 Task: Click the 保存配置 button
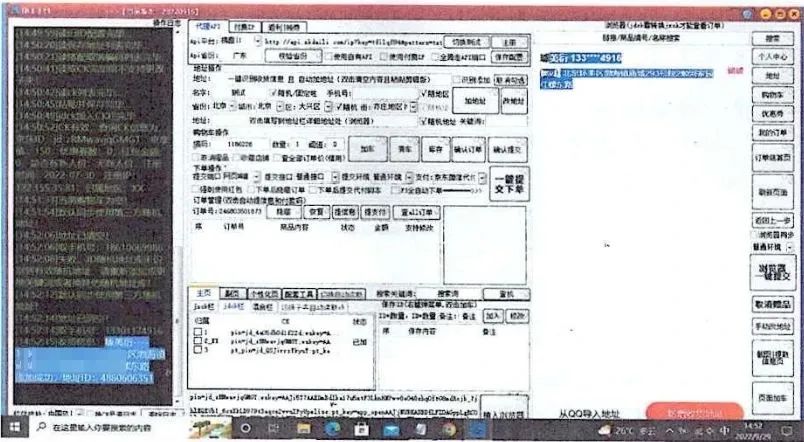click(x=510, y=57)
